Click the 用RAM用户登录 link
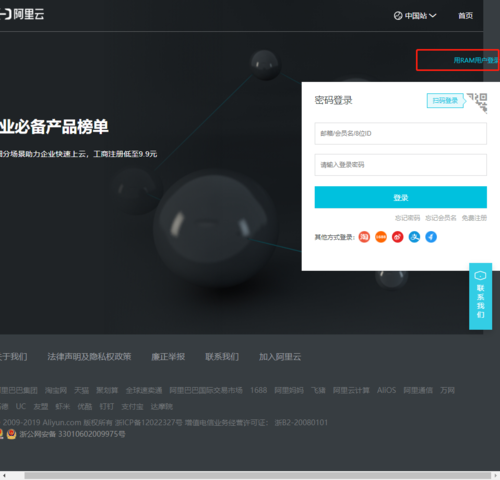Image resolution: width=500 pixels, height=480 pixels. click(476, 60)
